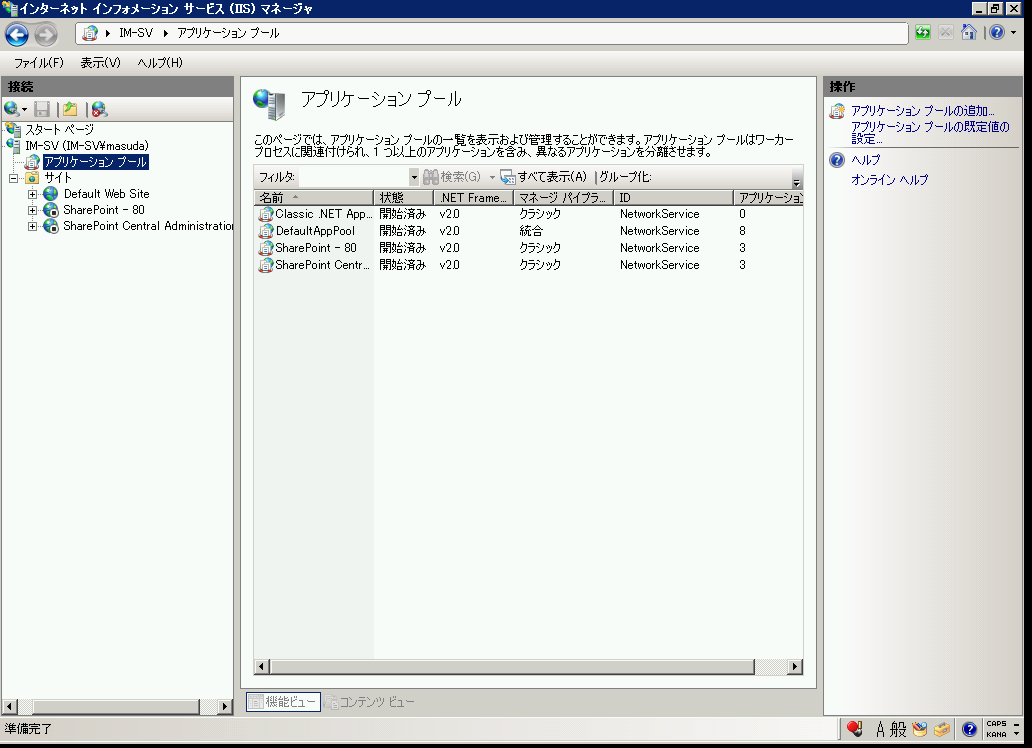Expand the SharePoint - 80 tree node
This screenshot has height=748, width=1032.
pyautogui.click(x=33, y=210)
